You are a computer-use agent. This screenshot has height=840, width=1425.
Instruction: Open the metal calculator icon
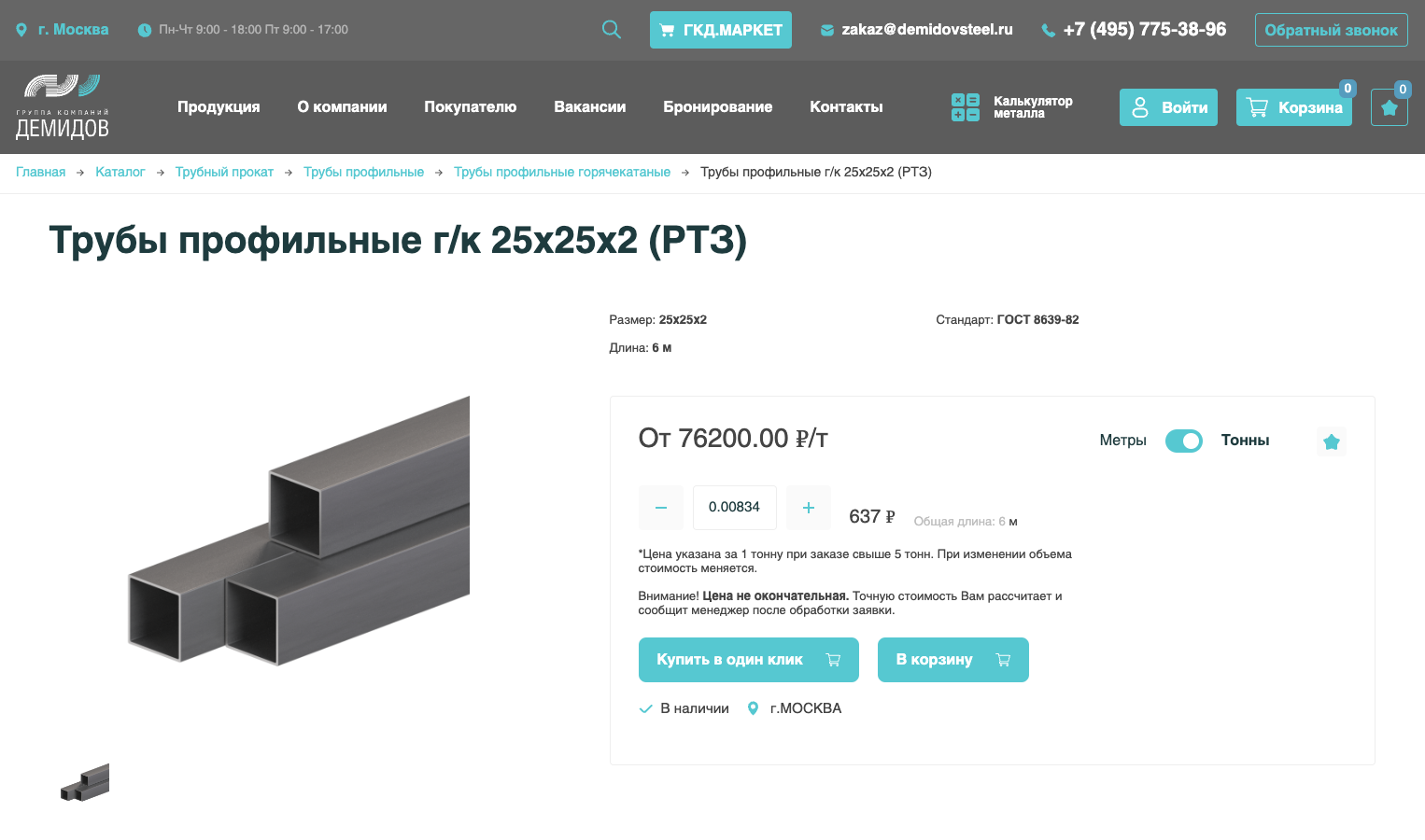tap(965, 107)
